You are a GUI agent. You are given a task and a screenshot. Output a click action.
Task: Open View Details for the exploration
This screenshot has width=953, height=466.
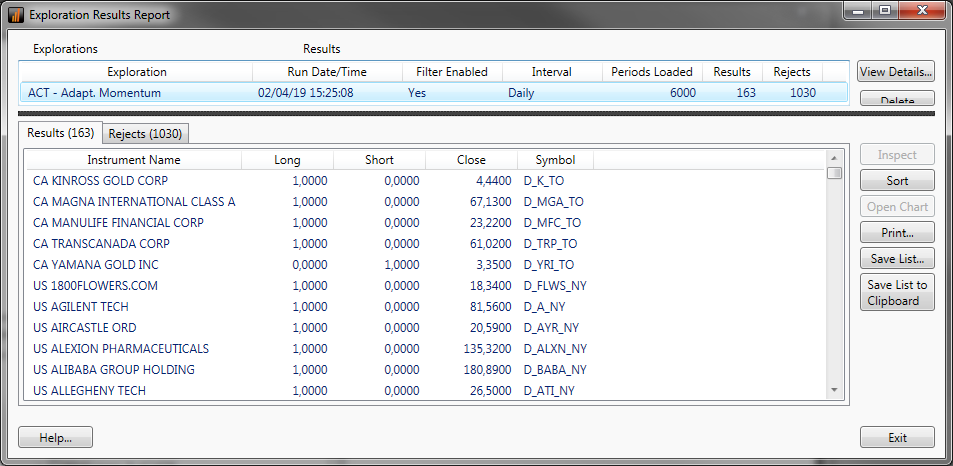pyautogui.click(x=896, y=72)
